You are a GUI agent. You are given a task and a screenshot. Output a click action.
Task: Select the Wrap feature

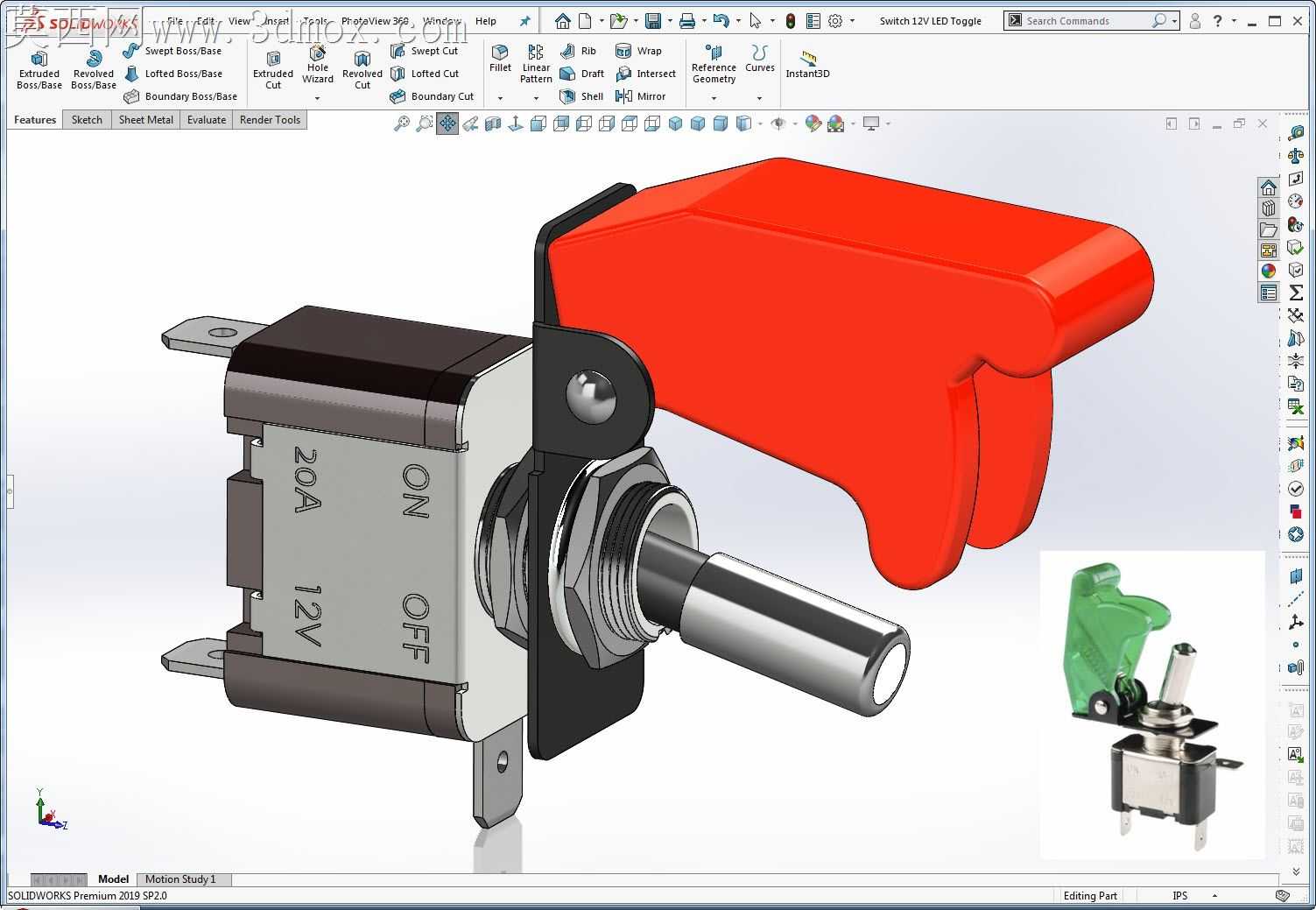[x=639, y=51]
